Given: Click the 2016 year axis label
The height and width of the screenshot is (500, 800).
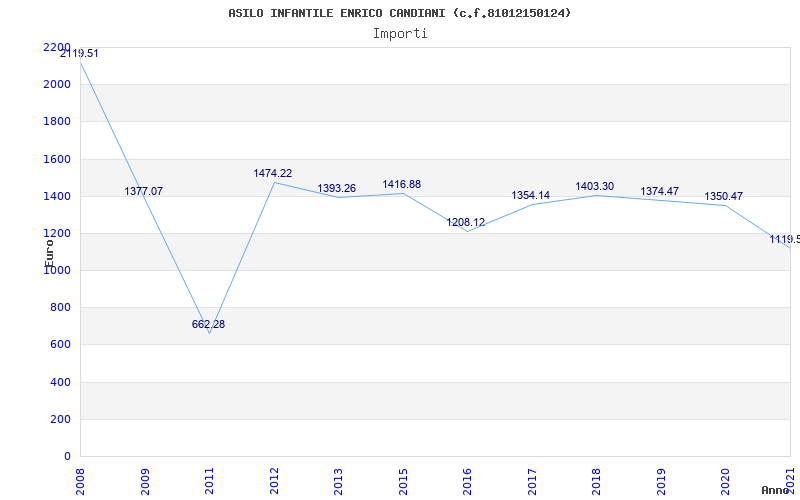Looking at the screenshot, I should pos(467,482).
